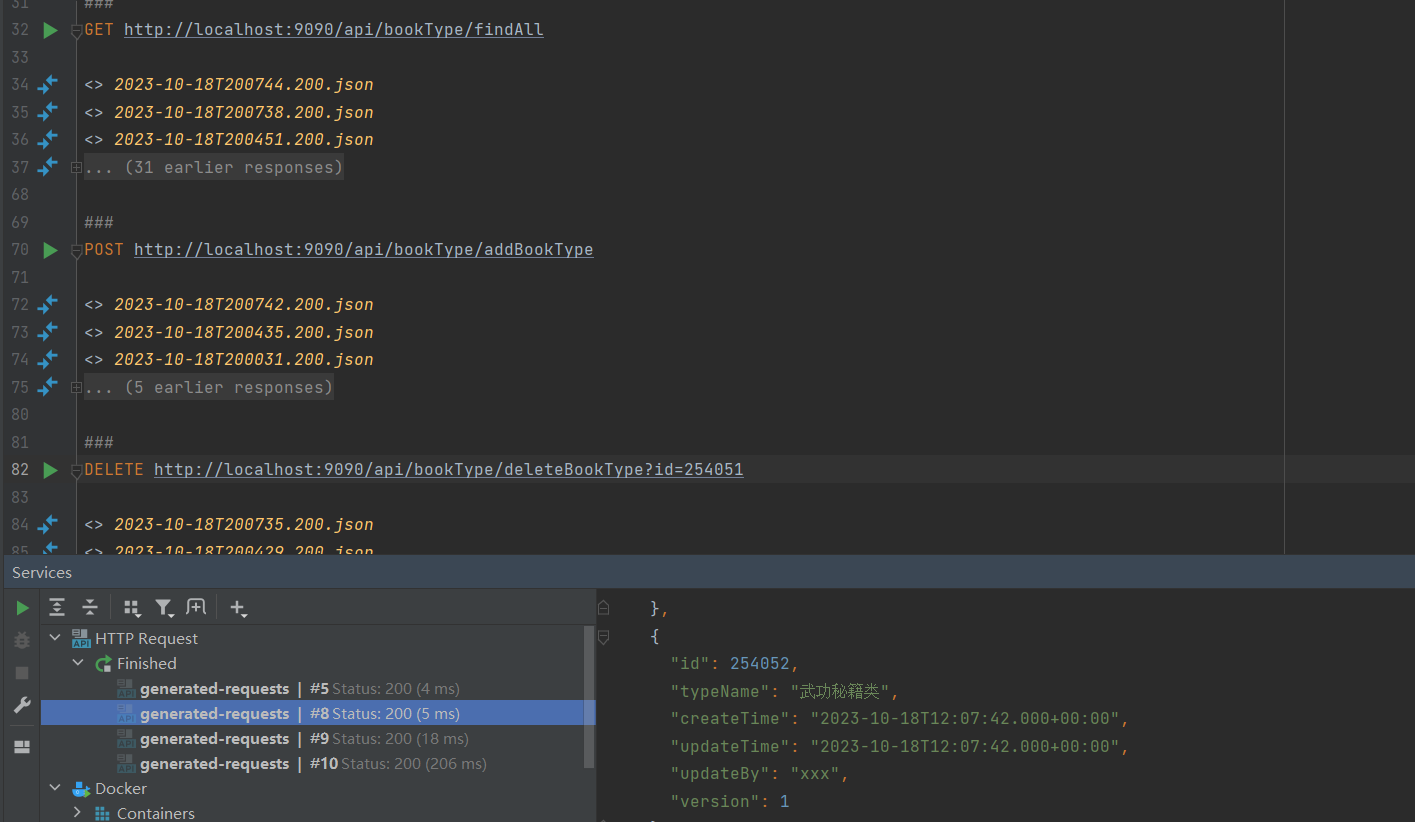This screenshot has width=1415, height=822.
Task: Run the DELETE deleteBookType request
Action: [x=50, y=470]
